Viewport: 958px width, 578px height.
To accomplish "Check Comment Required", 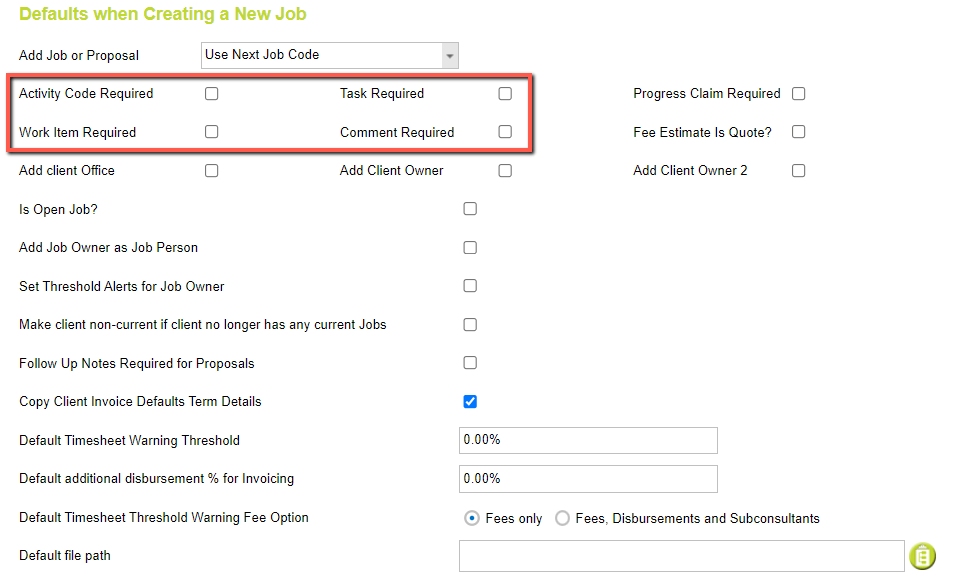I will point(505,132).
